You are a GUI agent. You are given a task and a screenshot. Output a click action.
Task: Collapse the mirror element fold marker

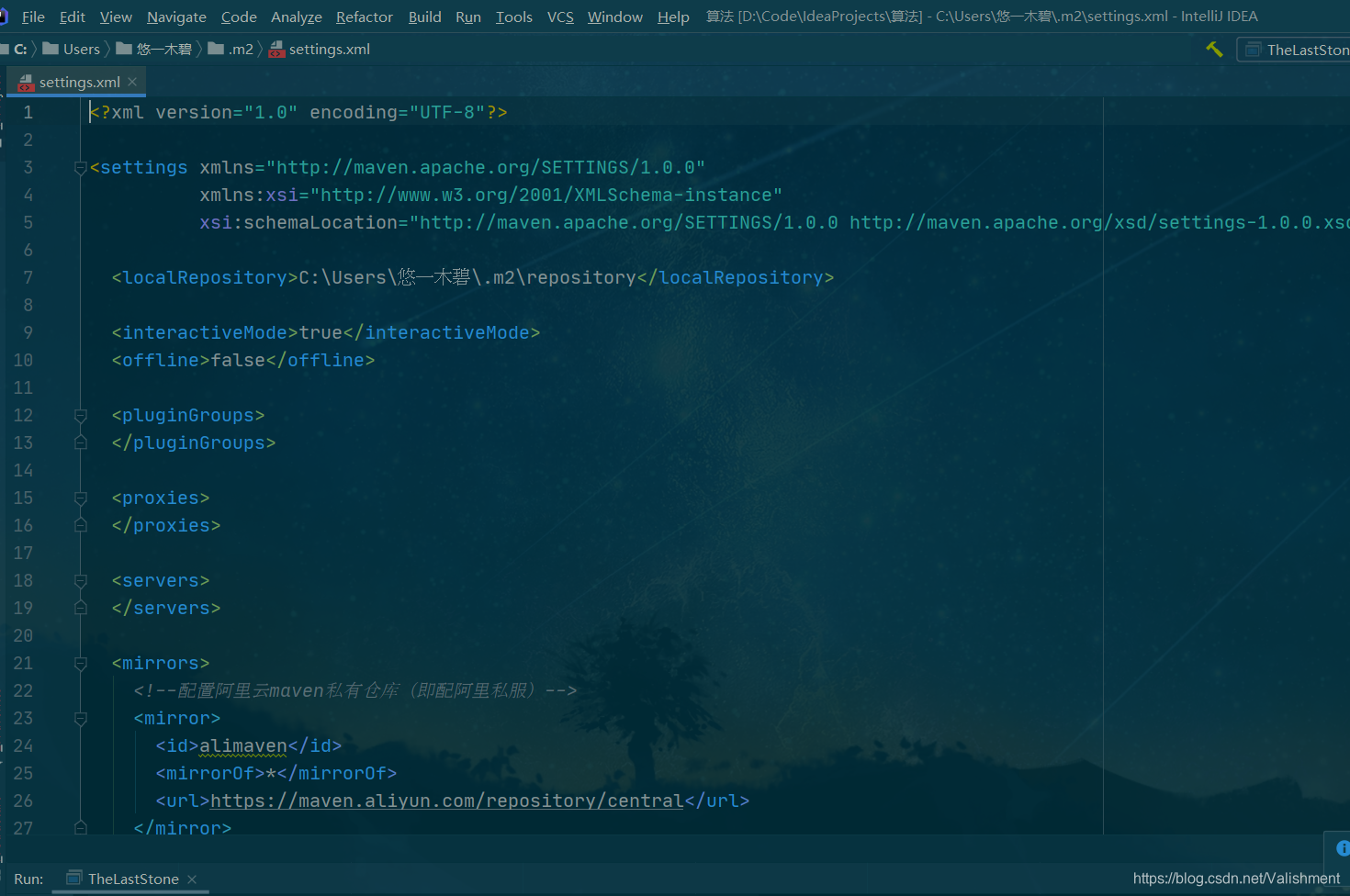81,719
